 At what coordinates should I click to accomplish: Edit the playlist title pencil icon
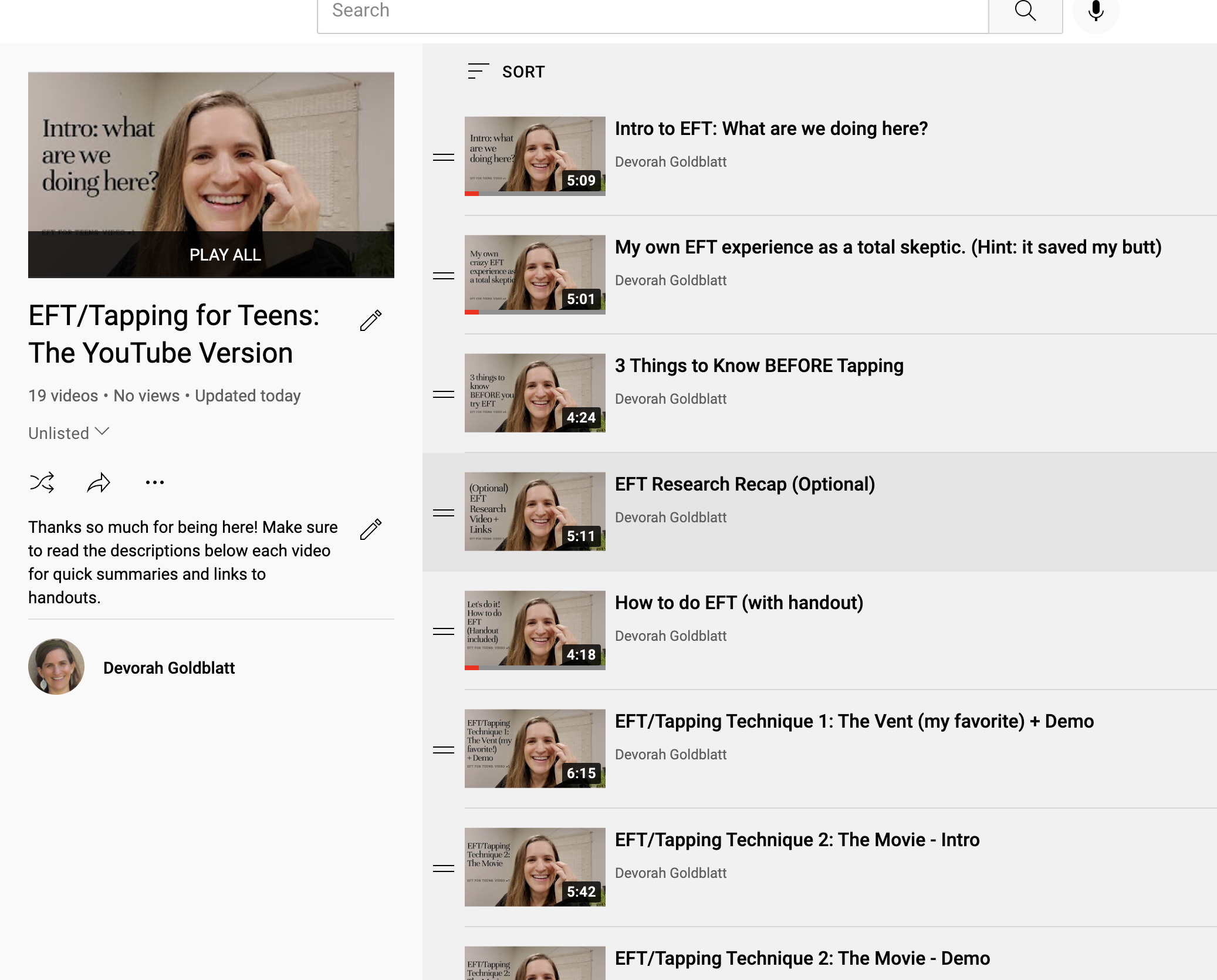click(x=371, y=320)
